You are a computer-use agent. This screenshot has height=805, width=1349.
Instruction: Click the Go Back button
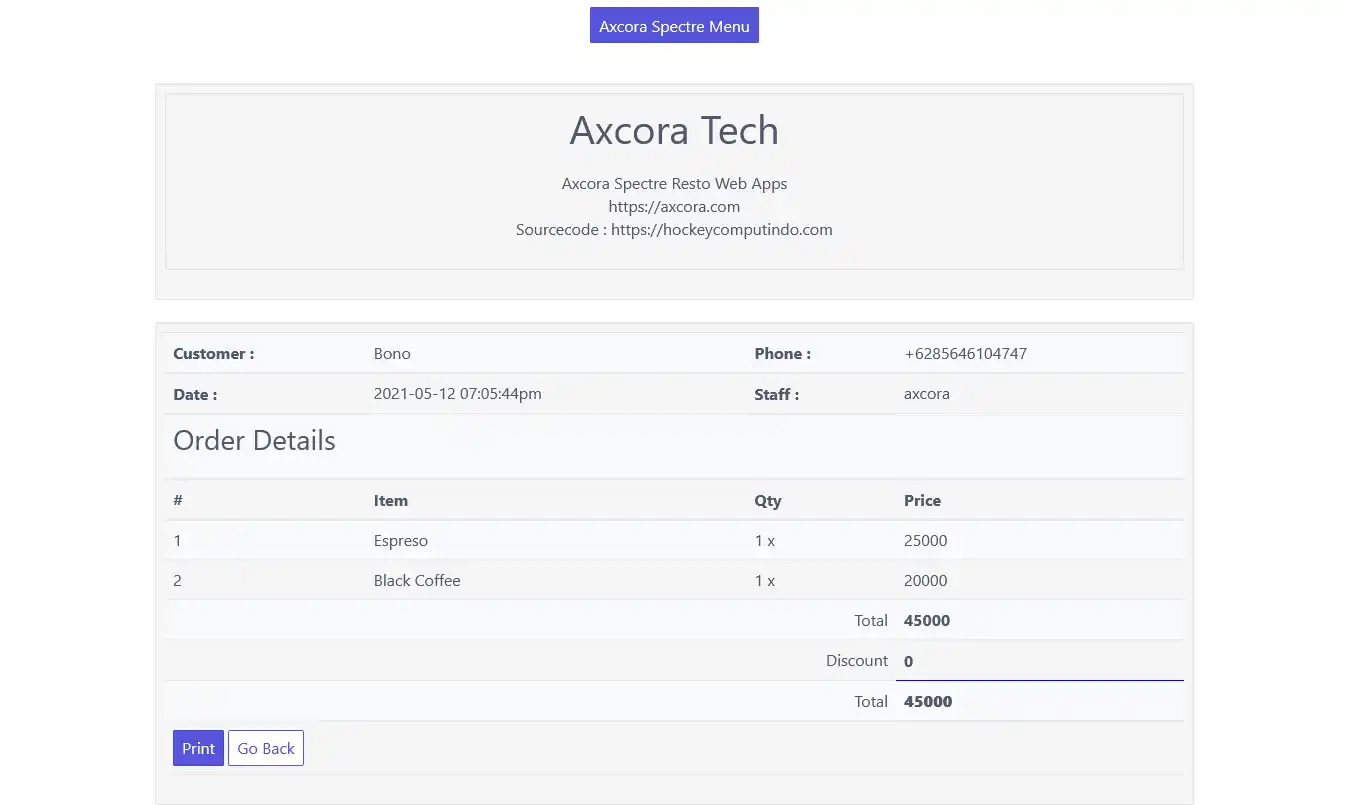[x=266, y=748]
